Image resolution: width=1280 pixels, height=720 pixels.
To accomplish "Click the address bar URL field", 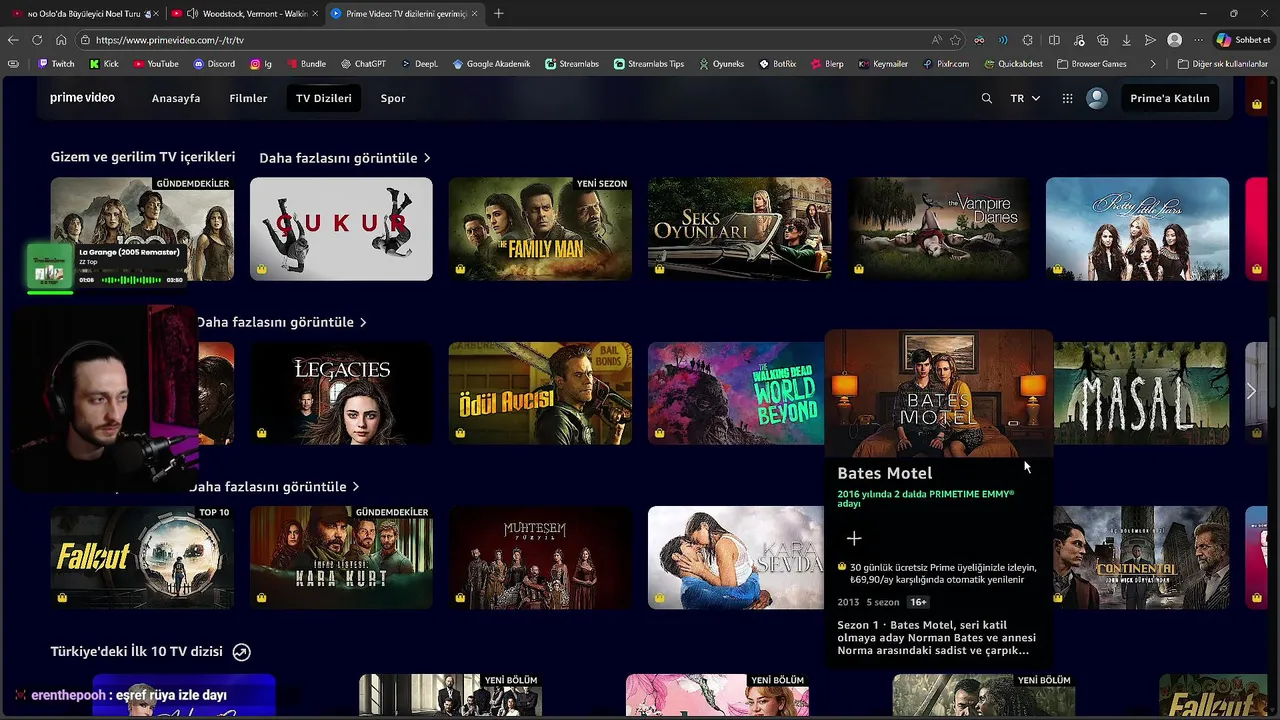I will coord(500,40).
